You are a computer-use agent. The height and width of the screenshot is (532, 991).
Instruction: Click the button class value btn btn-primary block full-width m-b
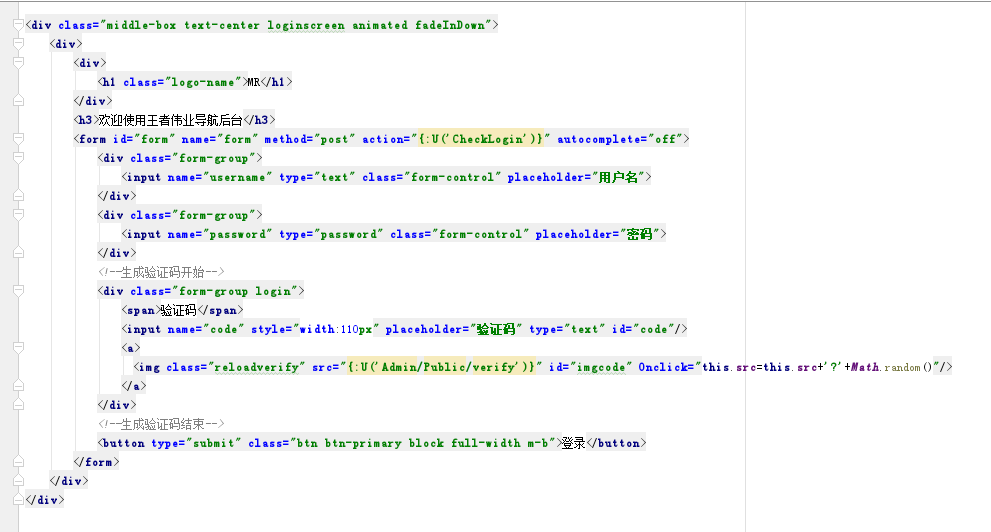pos(423,443)
